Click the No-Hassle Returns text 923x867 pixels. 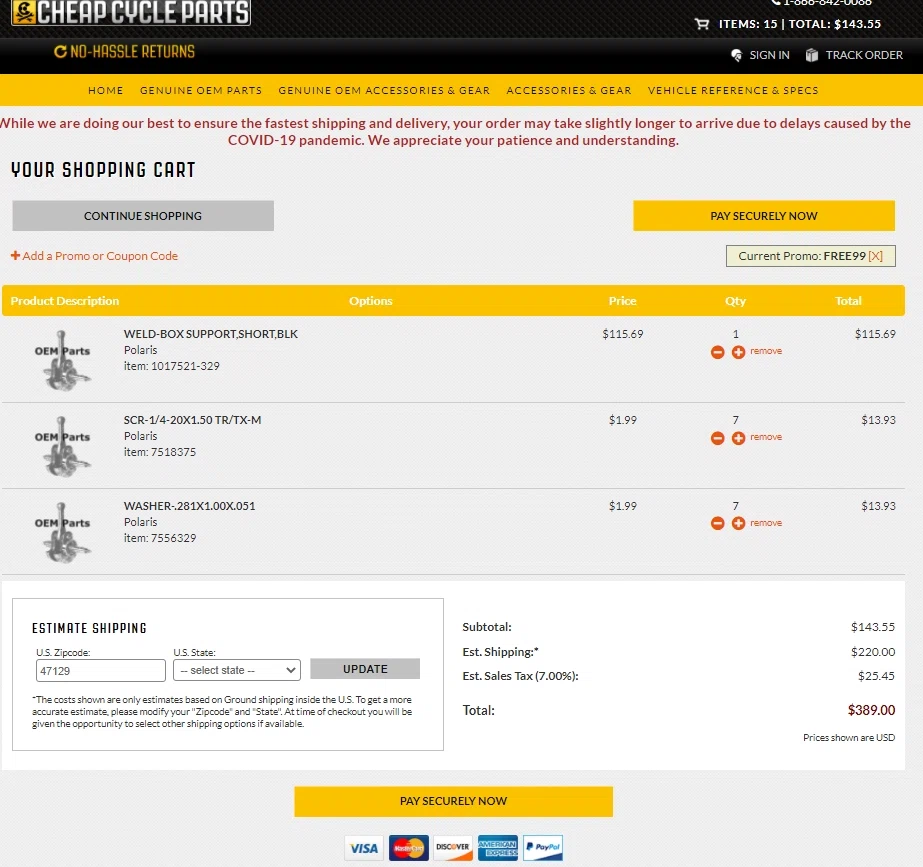(132, 52)
